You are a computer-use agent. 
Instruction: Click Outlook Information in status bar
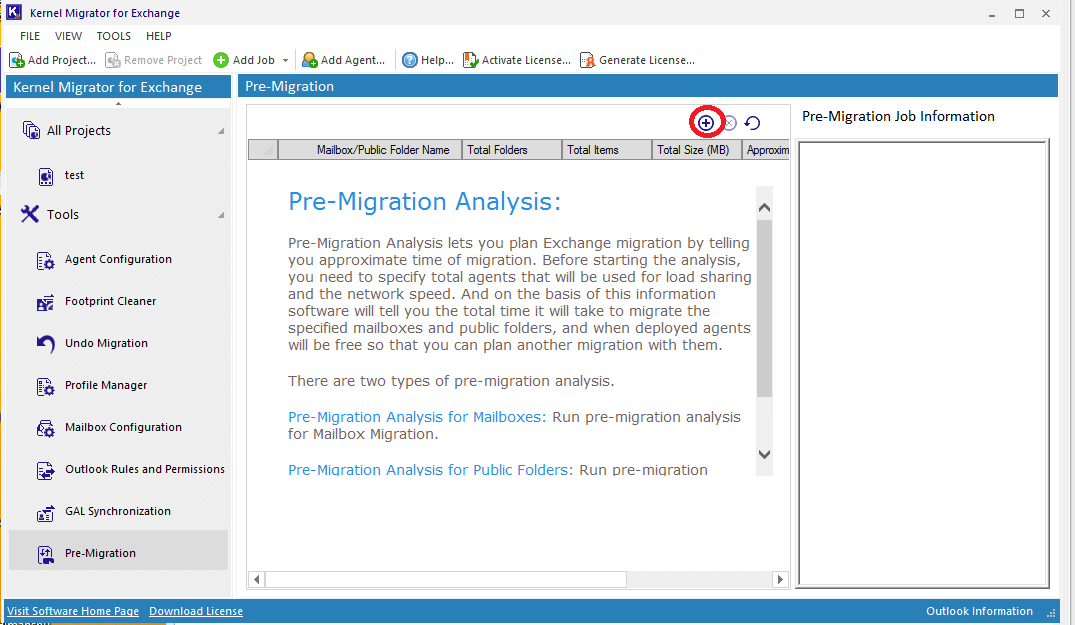[x=979, y=611]
